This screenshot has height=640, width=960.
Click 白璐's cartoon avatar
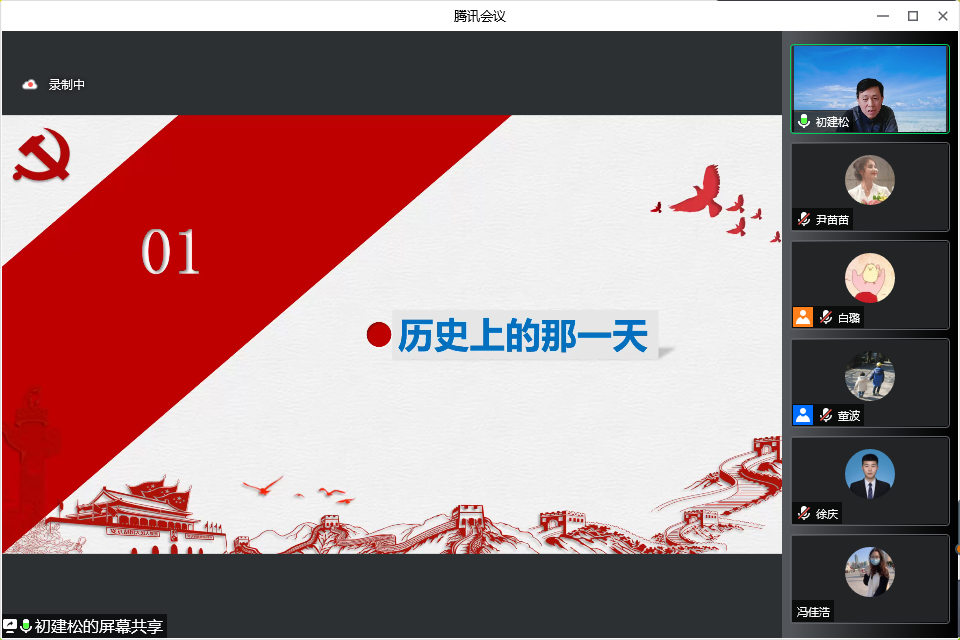[869, 277]
